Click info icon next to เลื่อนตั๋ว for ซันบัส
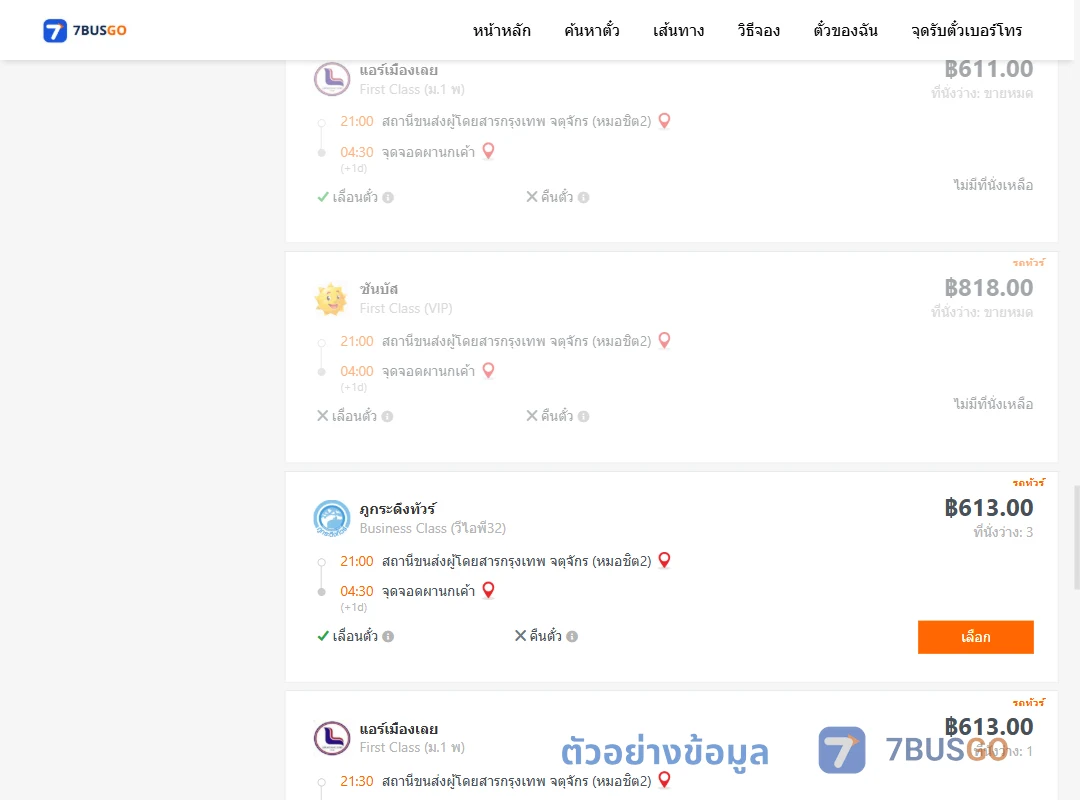This screenshot has height=800, width=1080. pos(387,416)
